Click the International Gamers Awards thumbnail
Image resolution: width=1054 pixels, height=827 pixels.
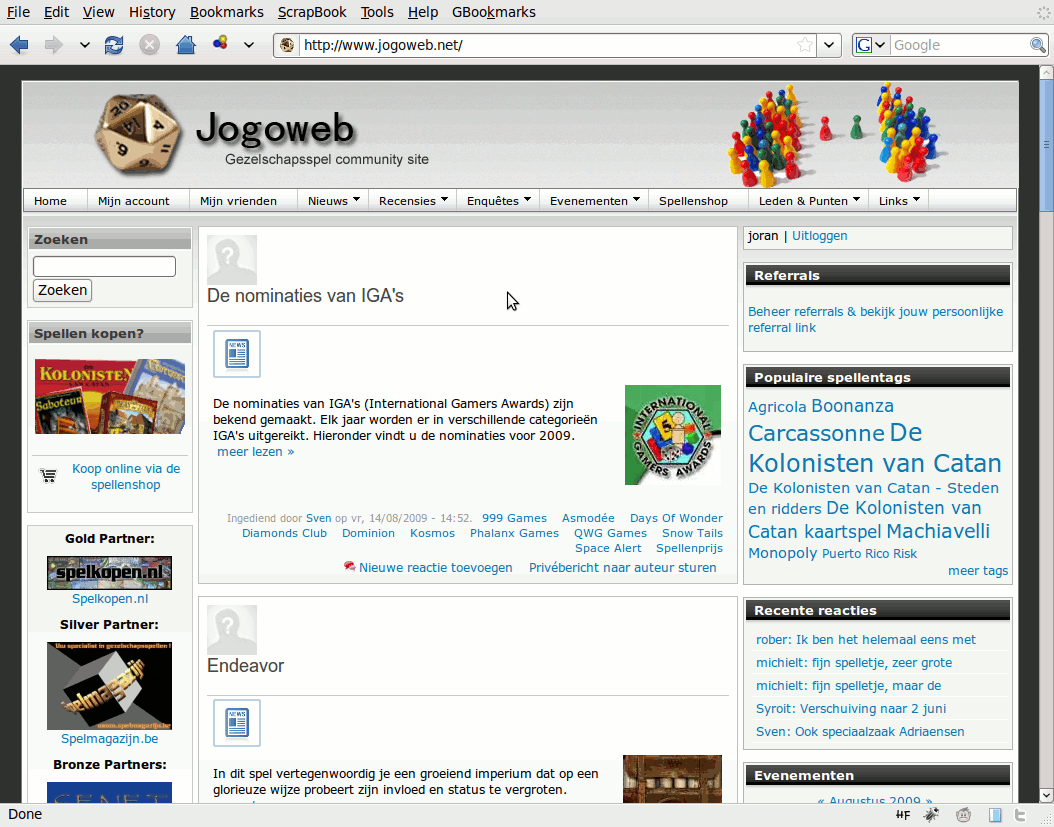[673, 435]
